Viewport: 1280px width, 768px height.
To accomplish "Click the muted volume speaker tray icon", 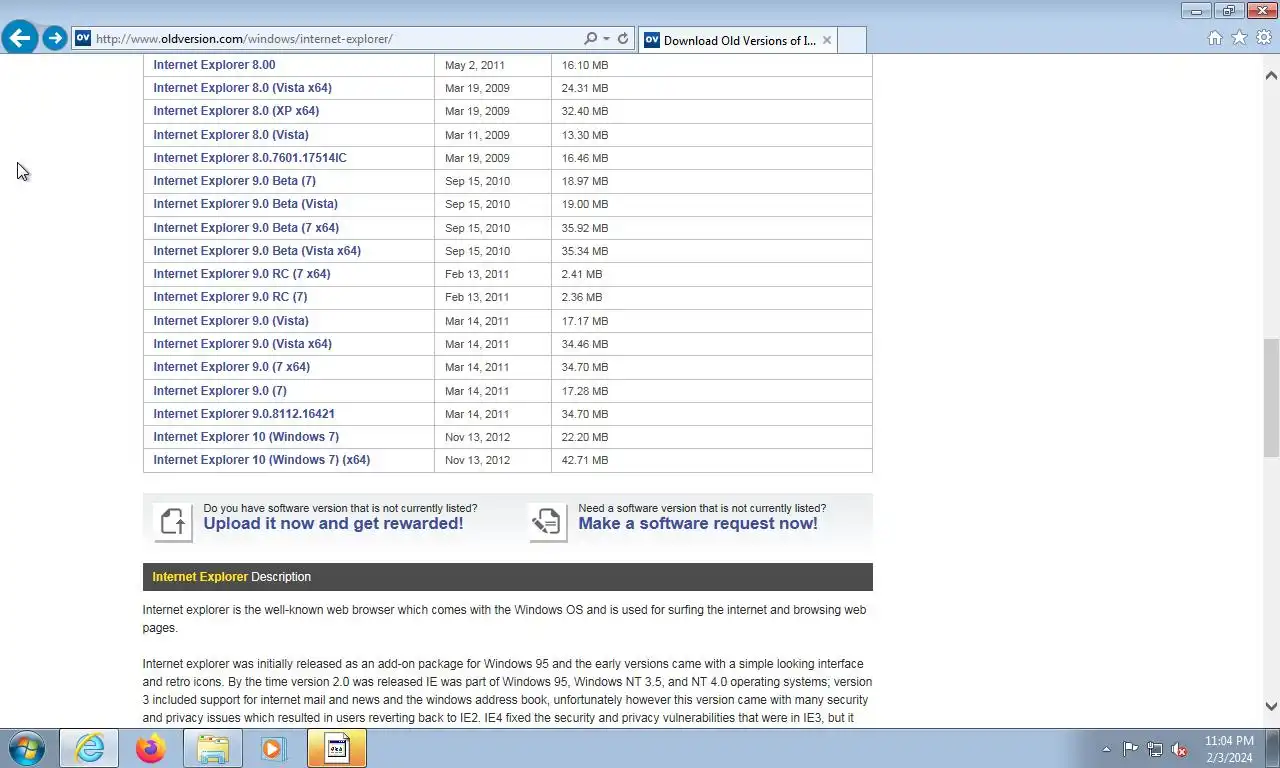I will pyautogui.click(x=1179, y=749).
